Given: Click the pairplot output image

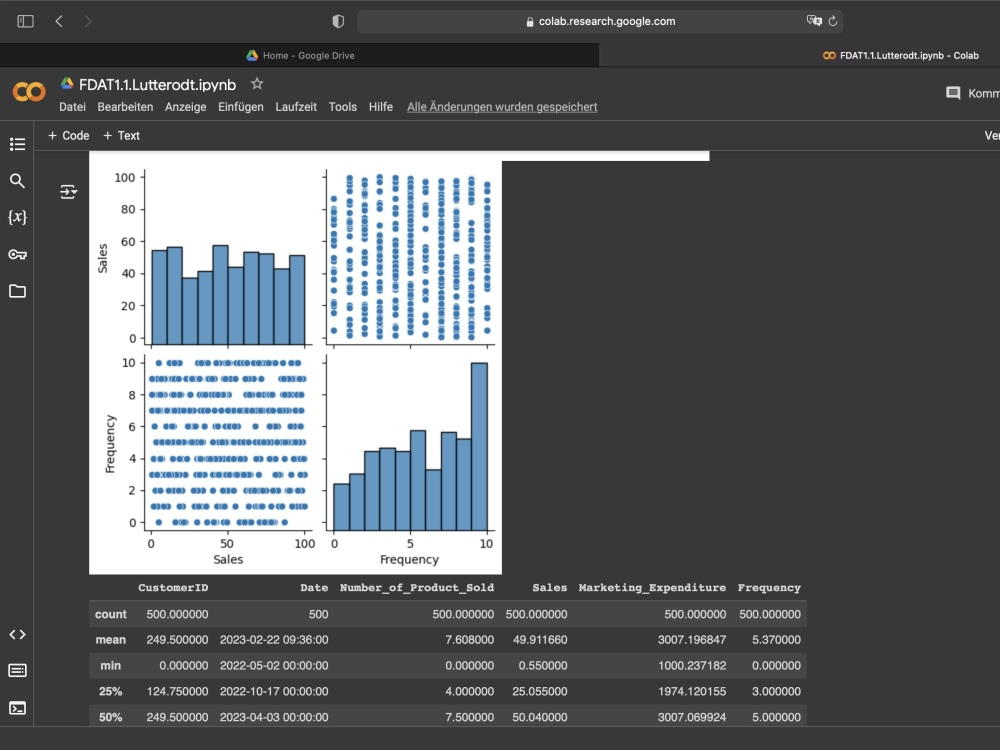Looking at the screenshot, I should click(295, 367).
